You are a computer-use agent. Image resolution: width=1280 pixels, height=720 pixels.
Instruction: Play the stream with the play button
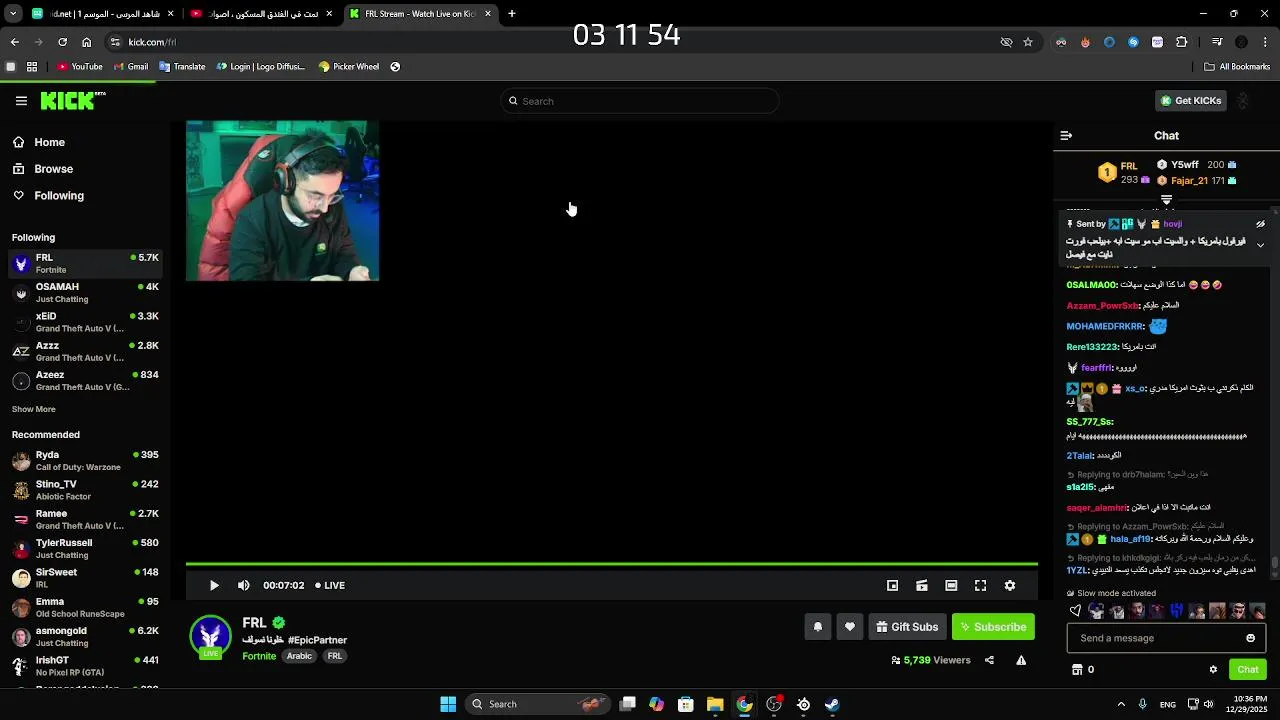214,586
